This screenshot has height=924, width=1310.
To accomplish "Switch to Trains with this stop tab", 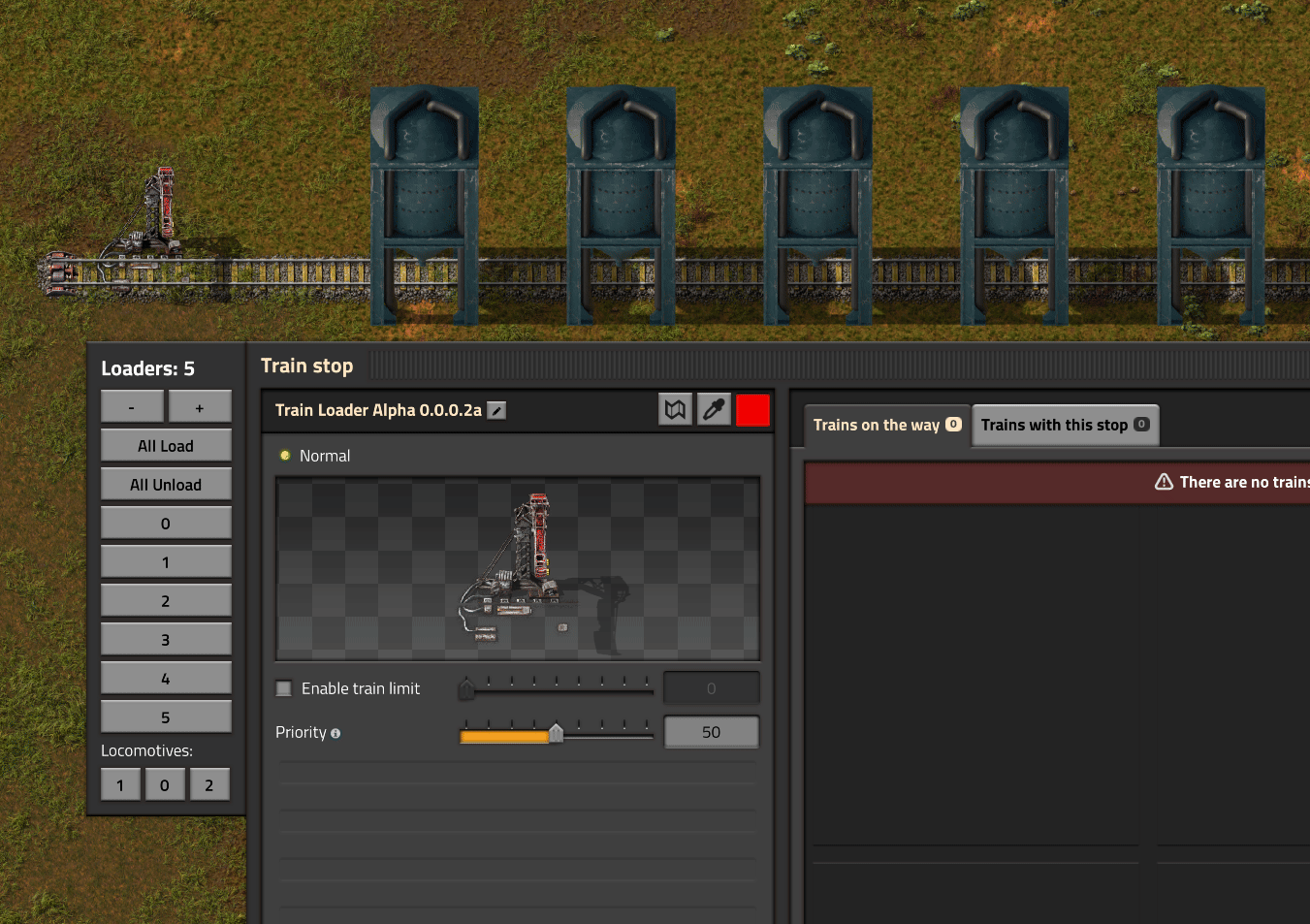I will pyautogui.click(x=1065, y=425).
